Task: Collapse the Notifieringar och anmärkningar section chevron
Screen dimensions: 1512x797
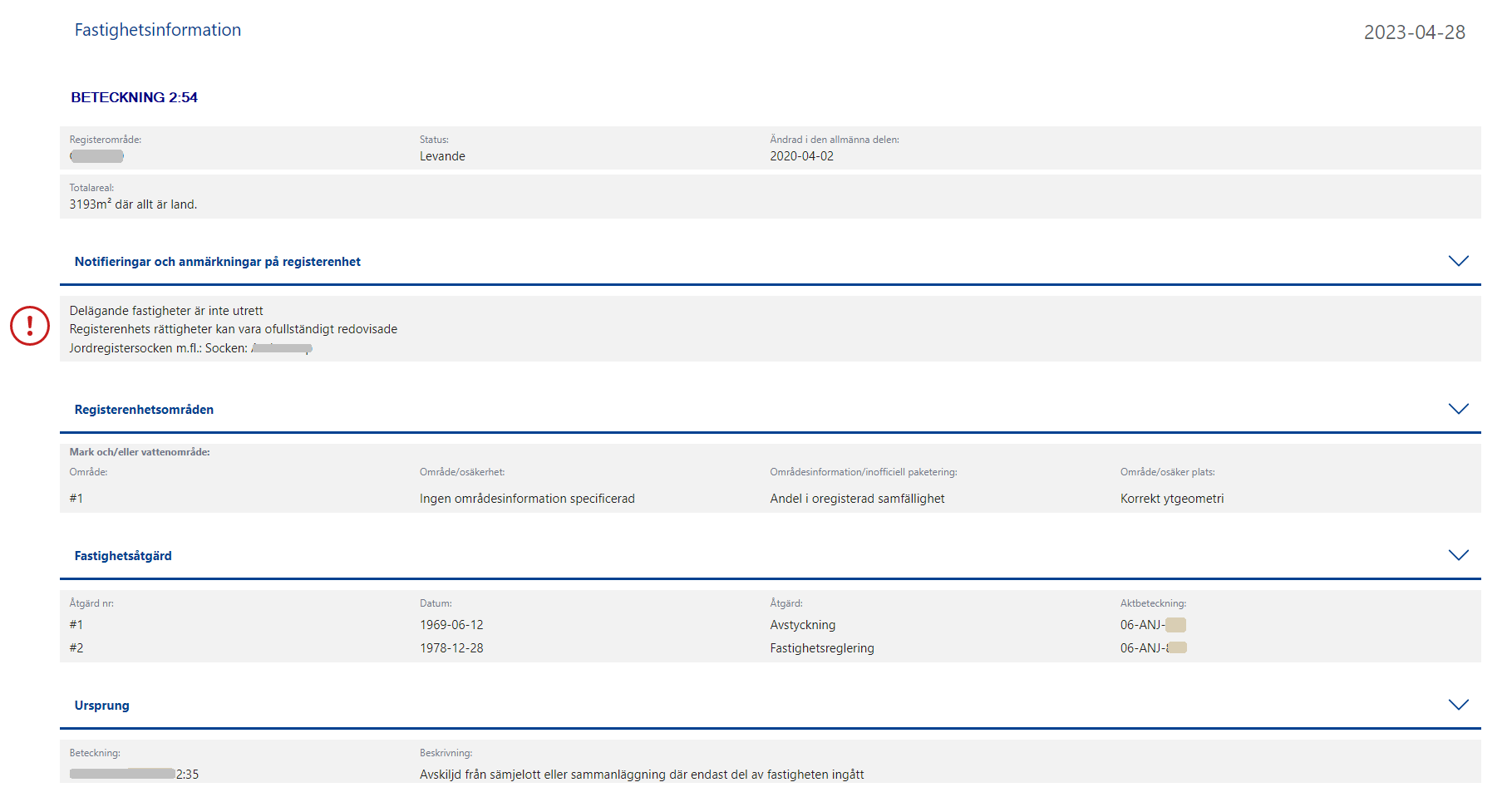Action: (1458, 261)
